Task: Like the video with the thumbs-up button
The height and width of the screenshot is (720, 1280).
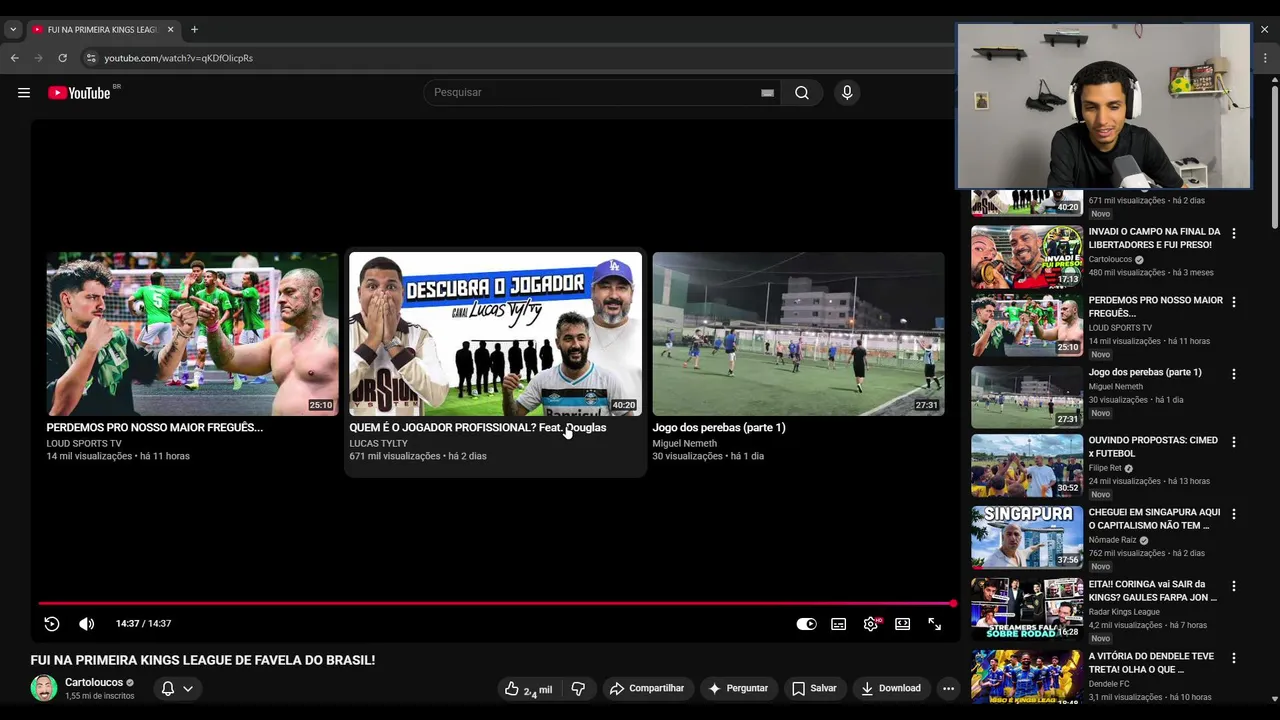Action: pos(528,689)
